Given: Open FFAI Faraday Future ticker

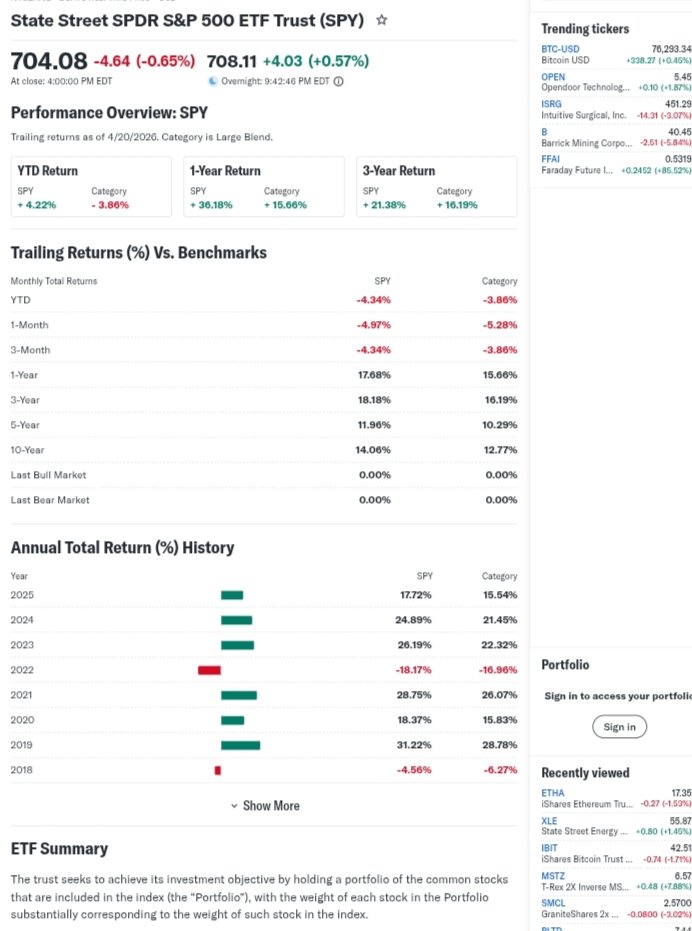Looking at the screenshot, I should pos(552,157).
